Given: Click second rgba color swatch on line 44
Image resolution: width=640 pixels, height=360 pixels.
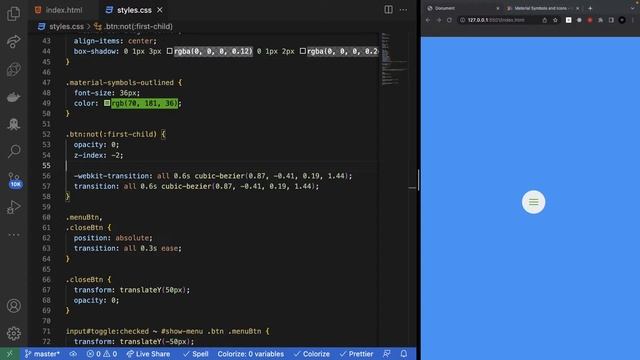Looking at the screenshot, I should point(302,51).
